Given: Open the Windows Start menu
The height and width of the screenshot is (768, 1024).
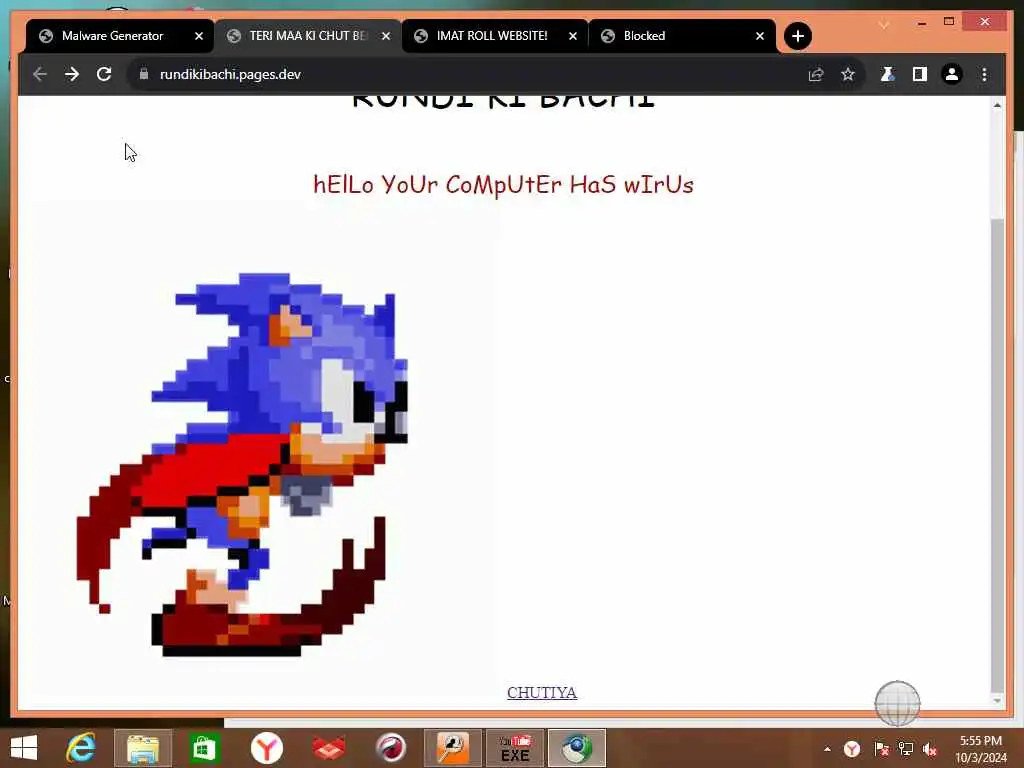Looking at the screenshot, I should coord(24,748).
